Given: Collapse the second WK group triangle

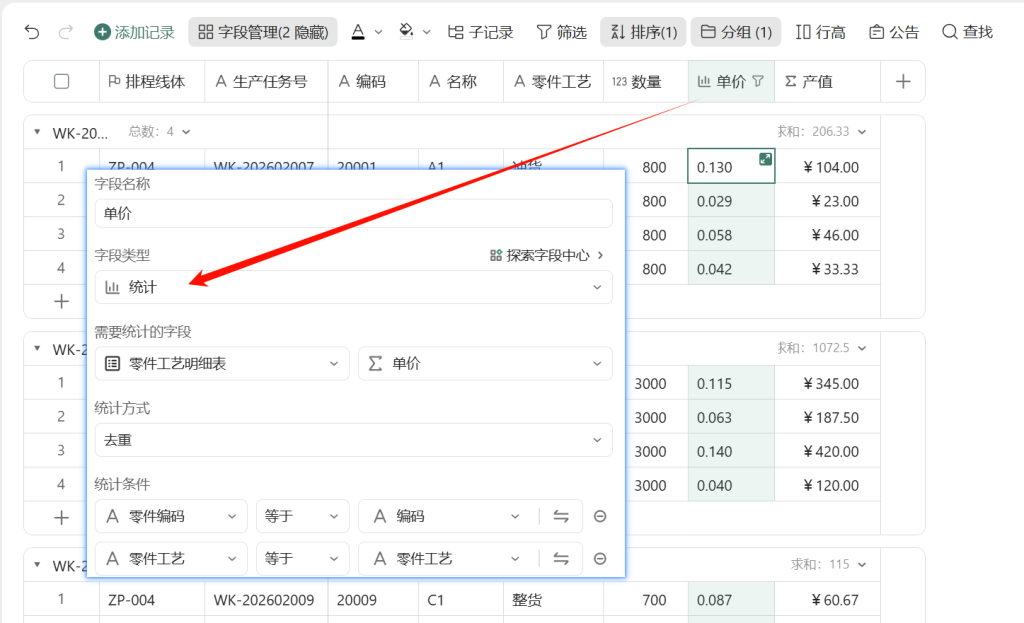Looking at the screenshot, I should (x=37, y=348).
